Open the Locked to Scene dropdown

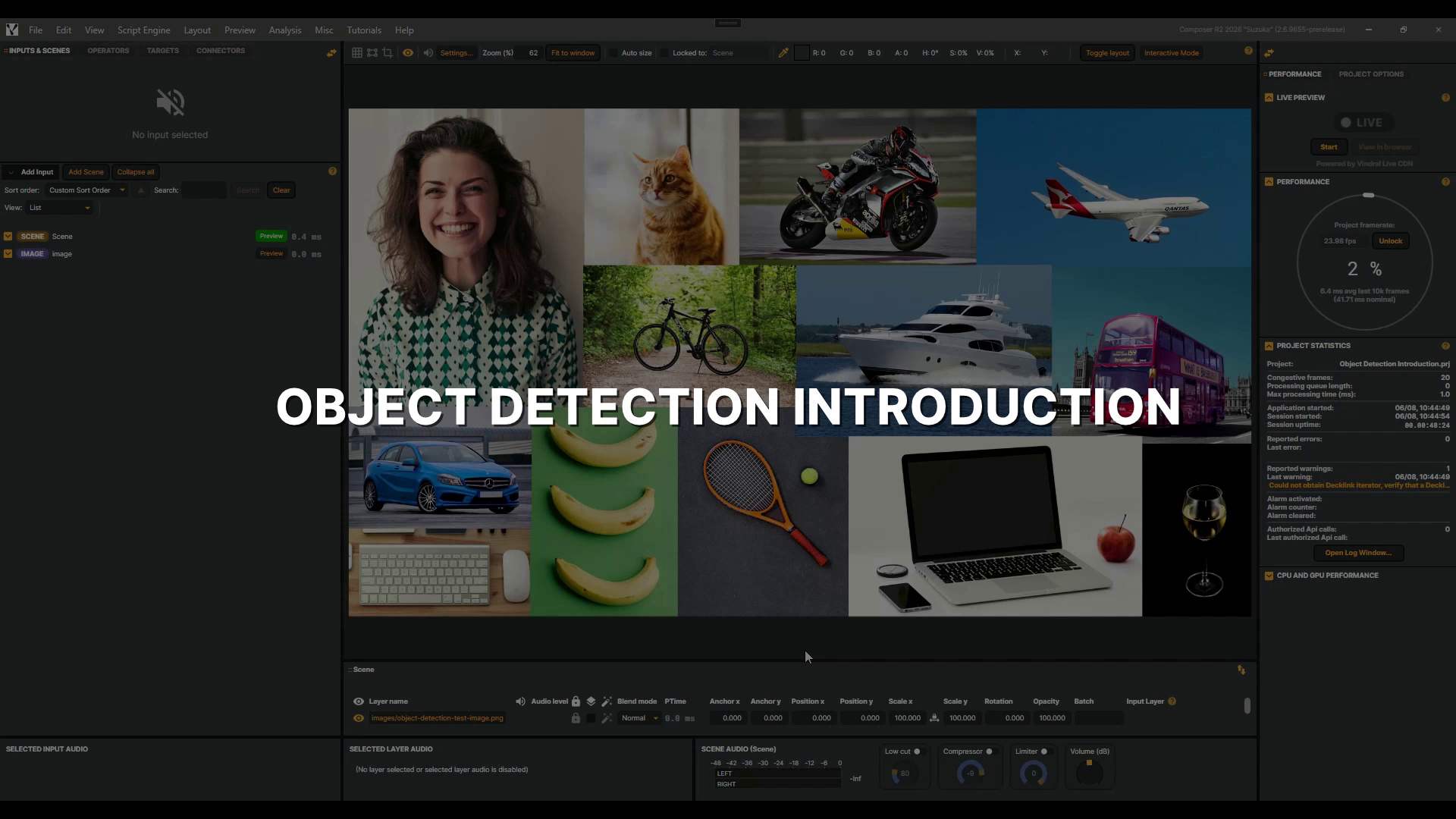[x=739, y=53]
